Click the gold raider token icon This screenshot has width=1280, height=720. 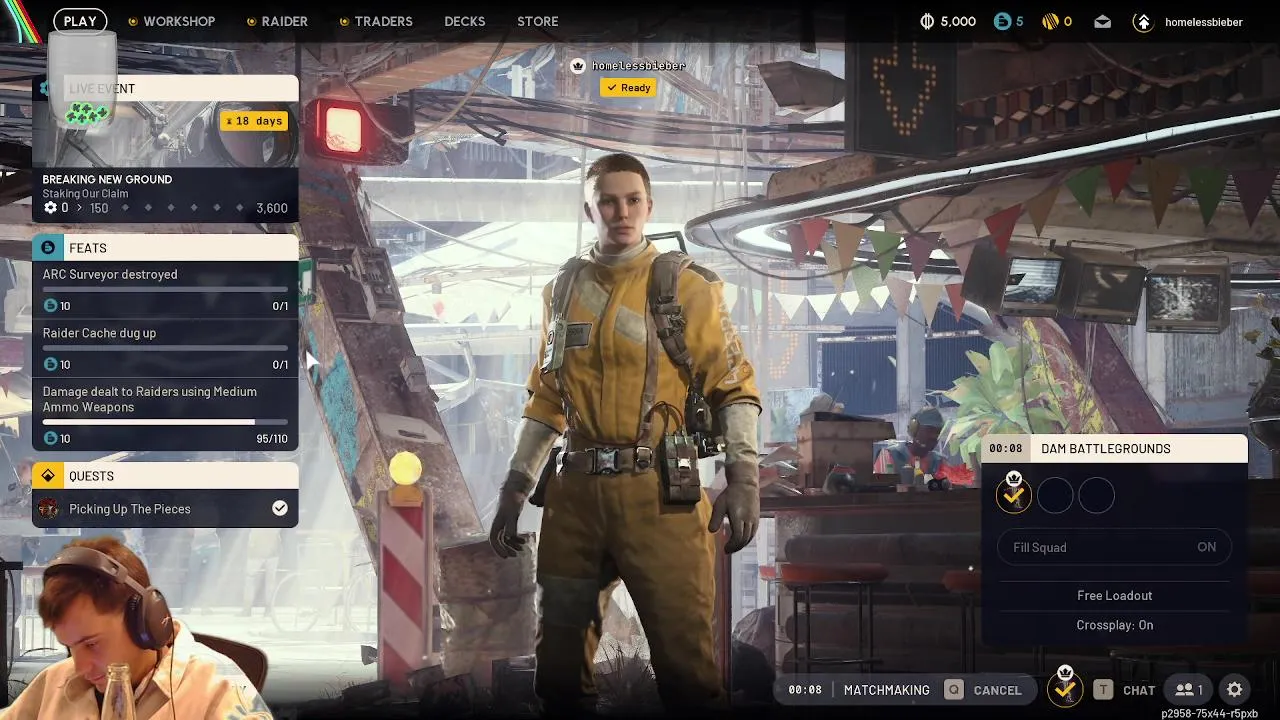(x=1050, y=21)
